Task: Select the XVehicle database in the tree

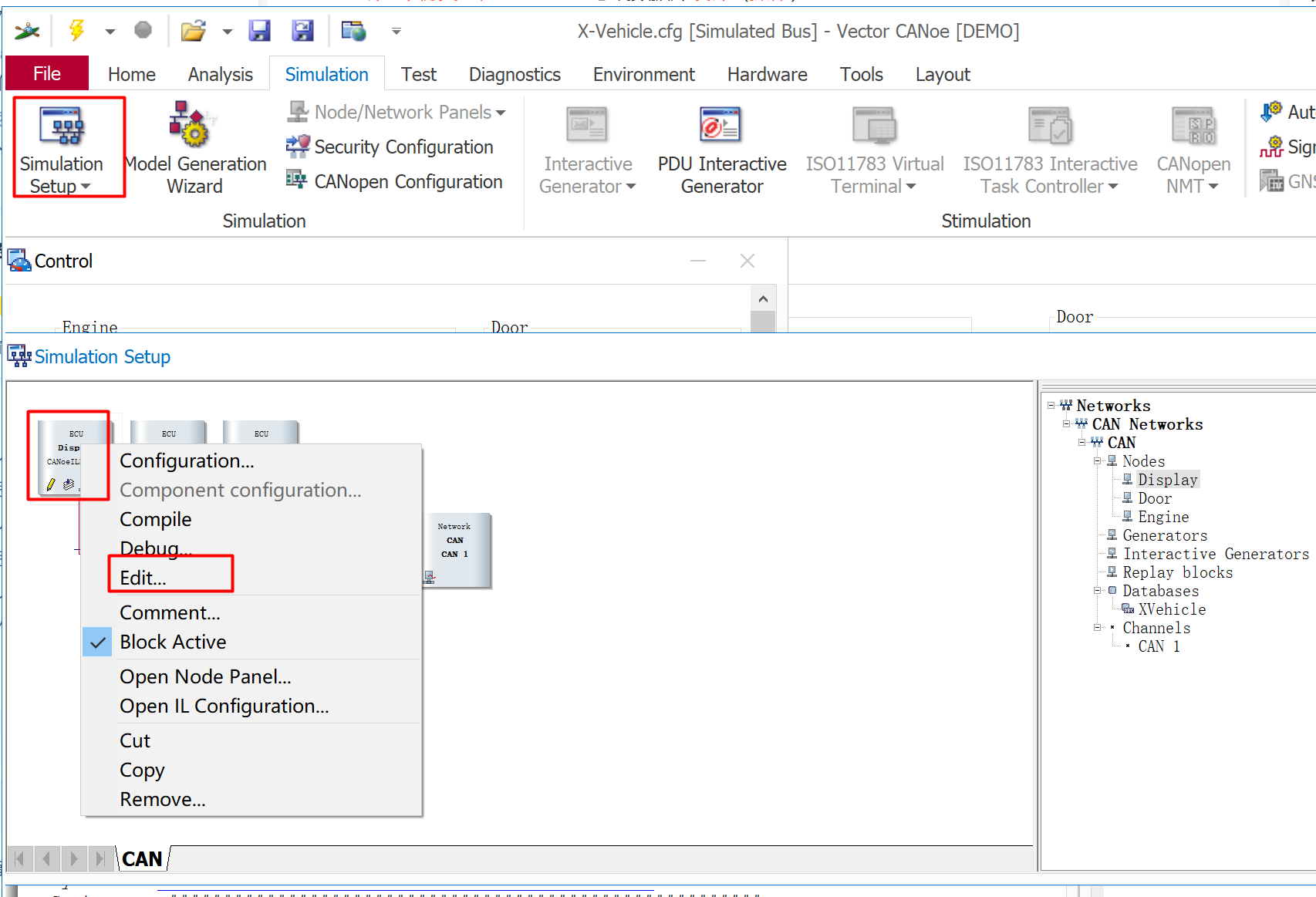Action: (1171, 609)
